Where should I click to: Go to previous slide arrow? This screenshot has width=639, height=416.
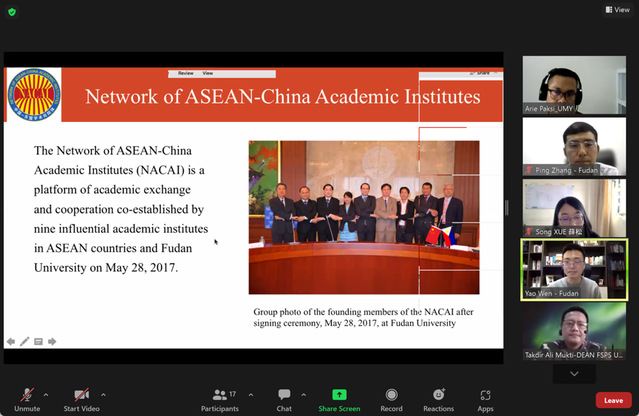coord(11,341)
